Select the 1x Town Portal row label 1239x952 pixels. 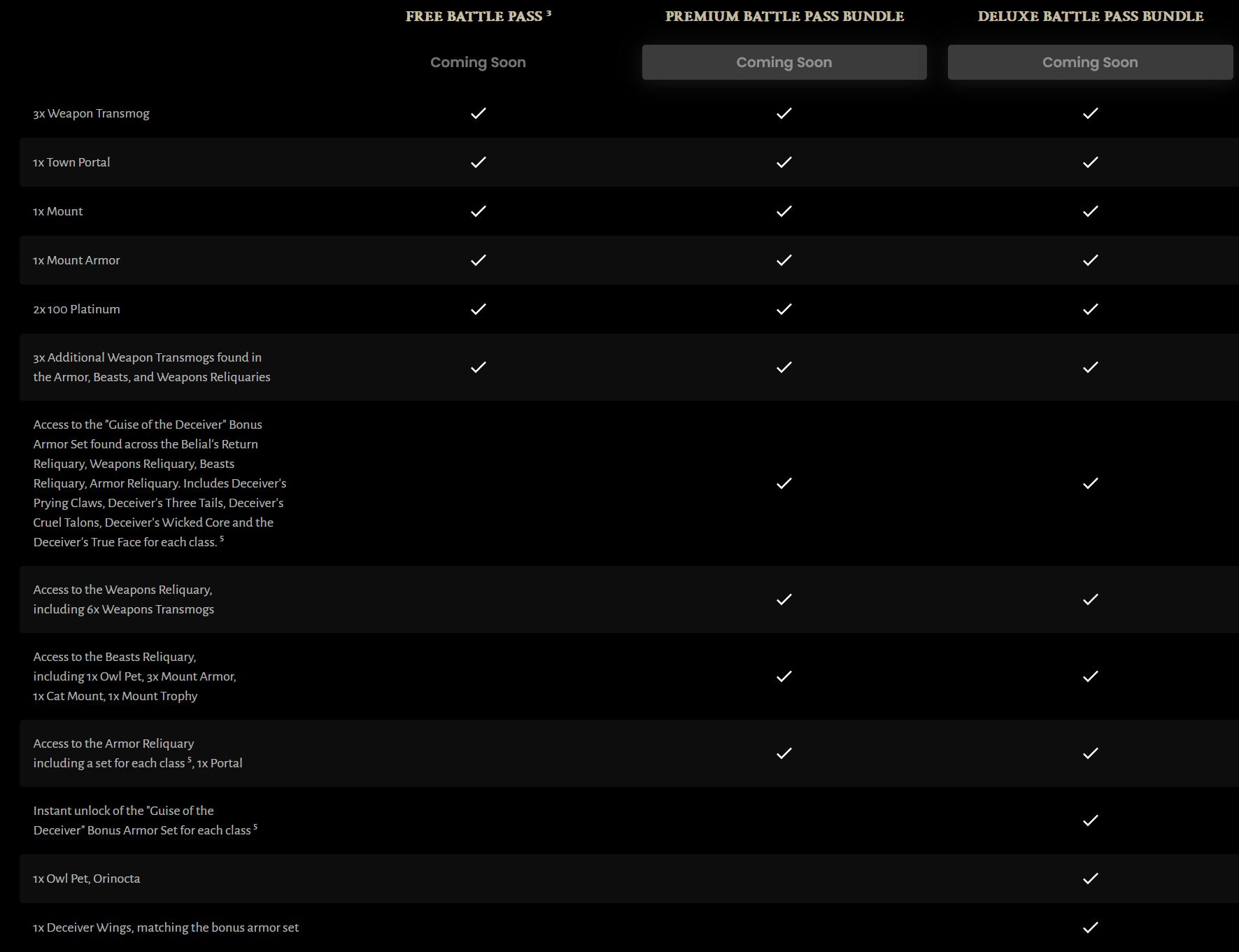(x=71, y=162)
